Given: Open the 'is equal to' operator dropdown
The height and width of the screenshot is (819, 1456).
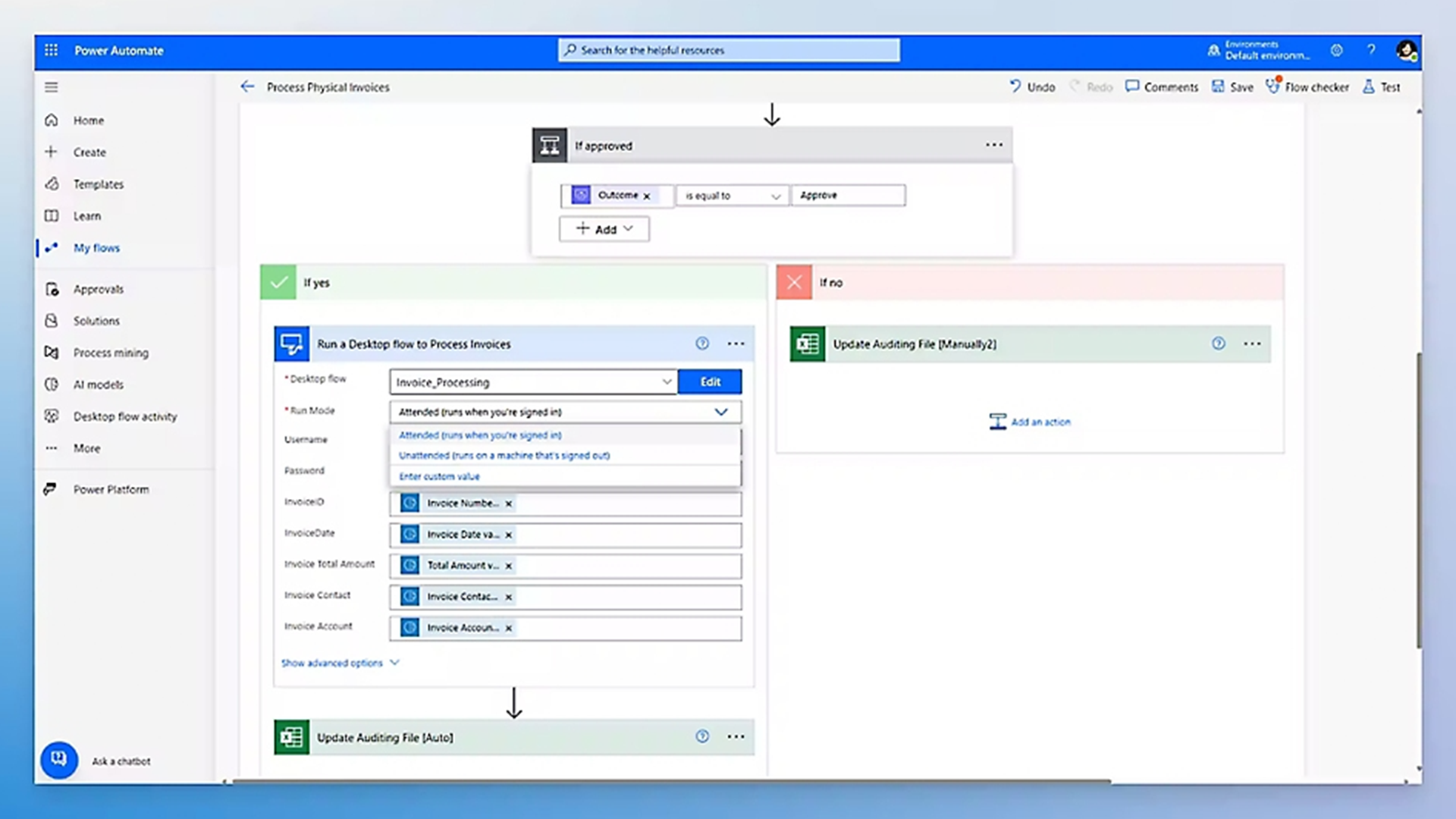Looking at the screenshot, I should (x=732, y=196).
